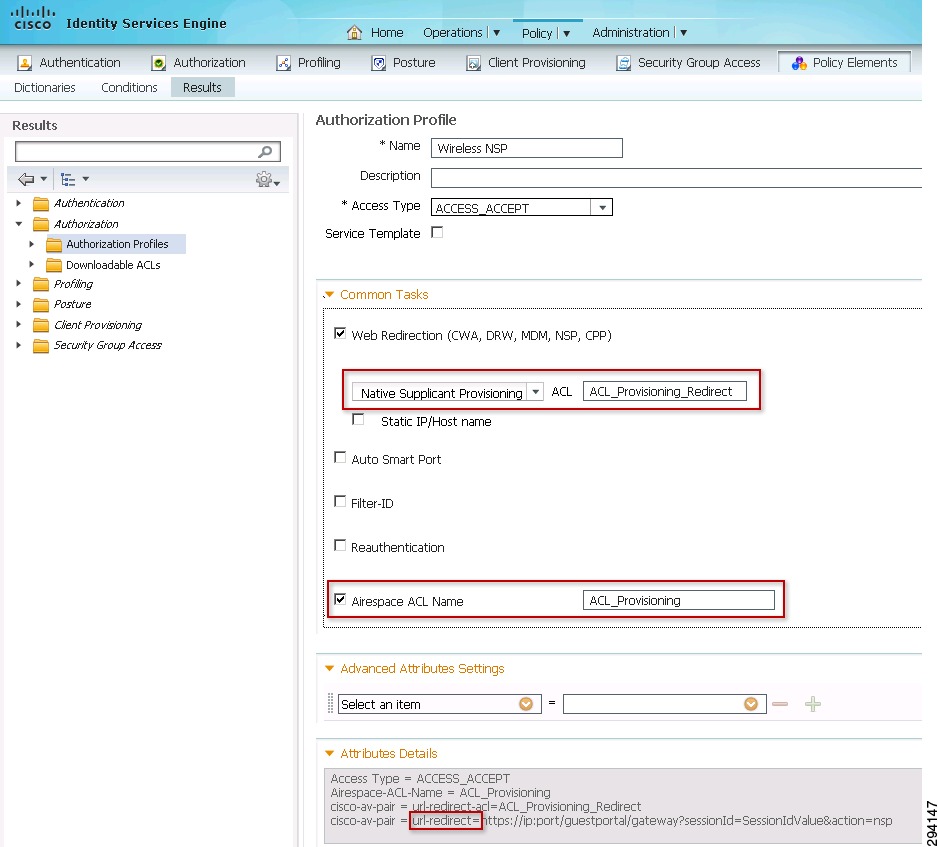Enable the Auto Smart Port checkbox
This screenshot has height=847, width=938.
click(340, 458)
